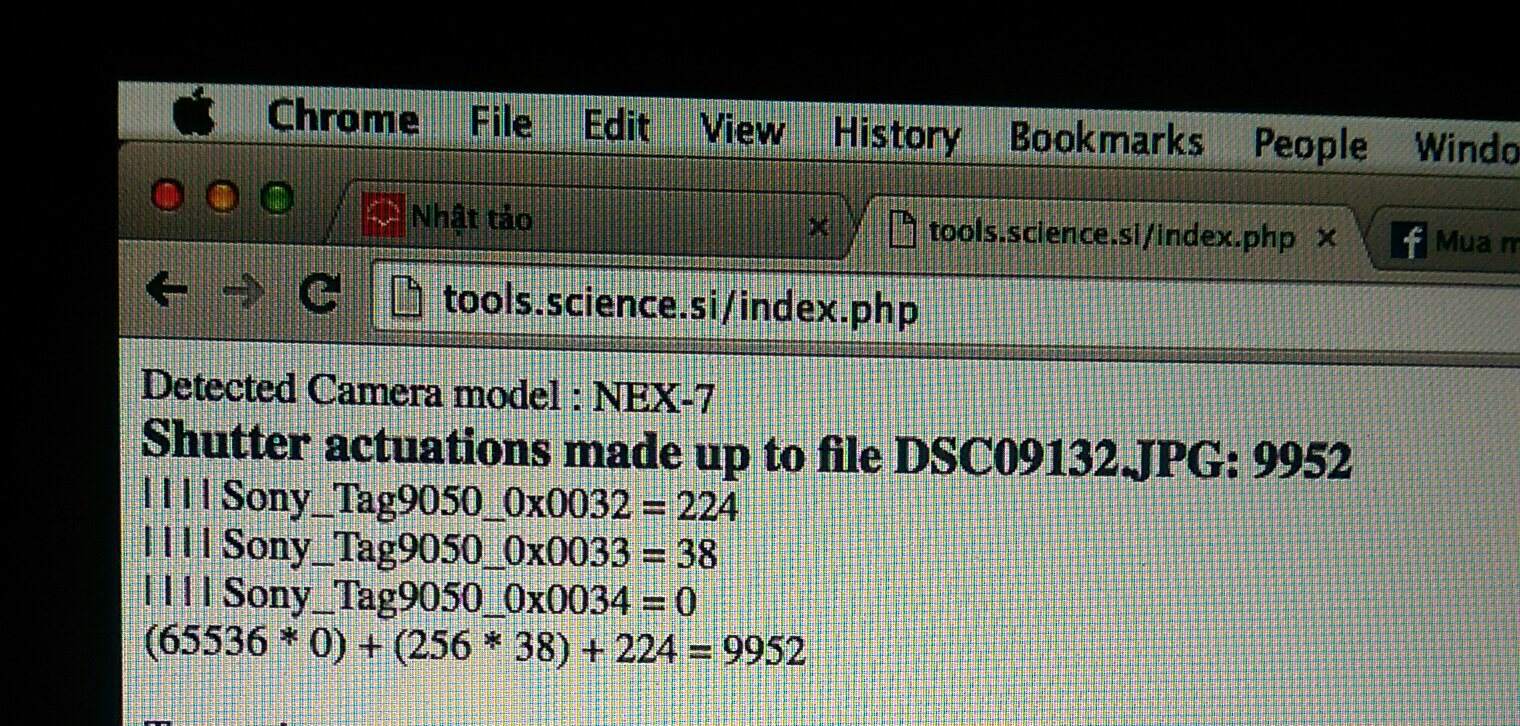1520x726 pixels.
Task: Open the History menu
Action: [896, 135]
